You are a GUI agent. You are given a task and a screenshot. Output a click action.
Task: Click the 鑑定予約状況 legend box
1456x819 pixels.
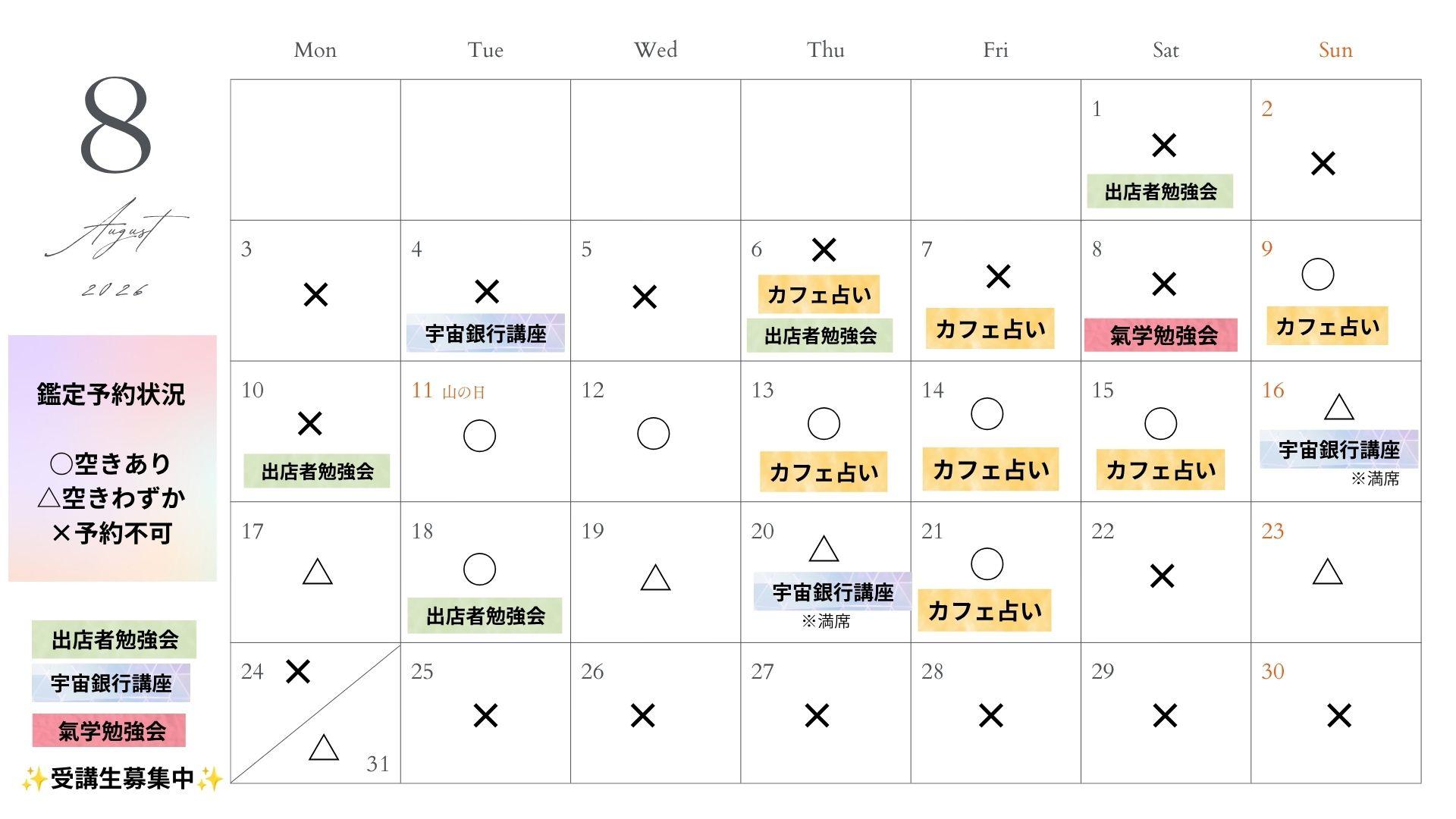click(x=112, y=458)
